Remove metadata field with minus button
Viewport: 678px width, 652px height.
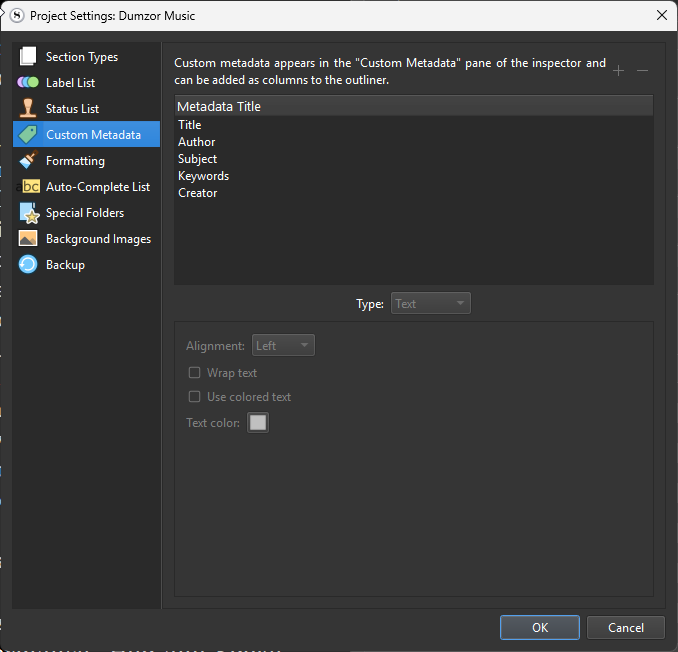[x=643, y=70]
